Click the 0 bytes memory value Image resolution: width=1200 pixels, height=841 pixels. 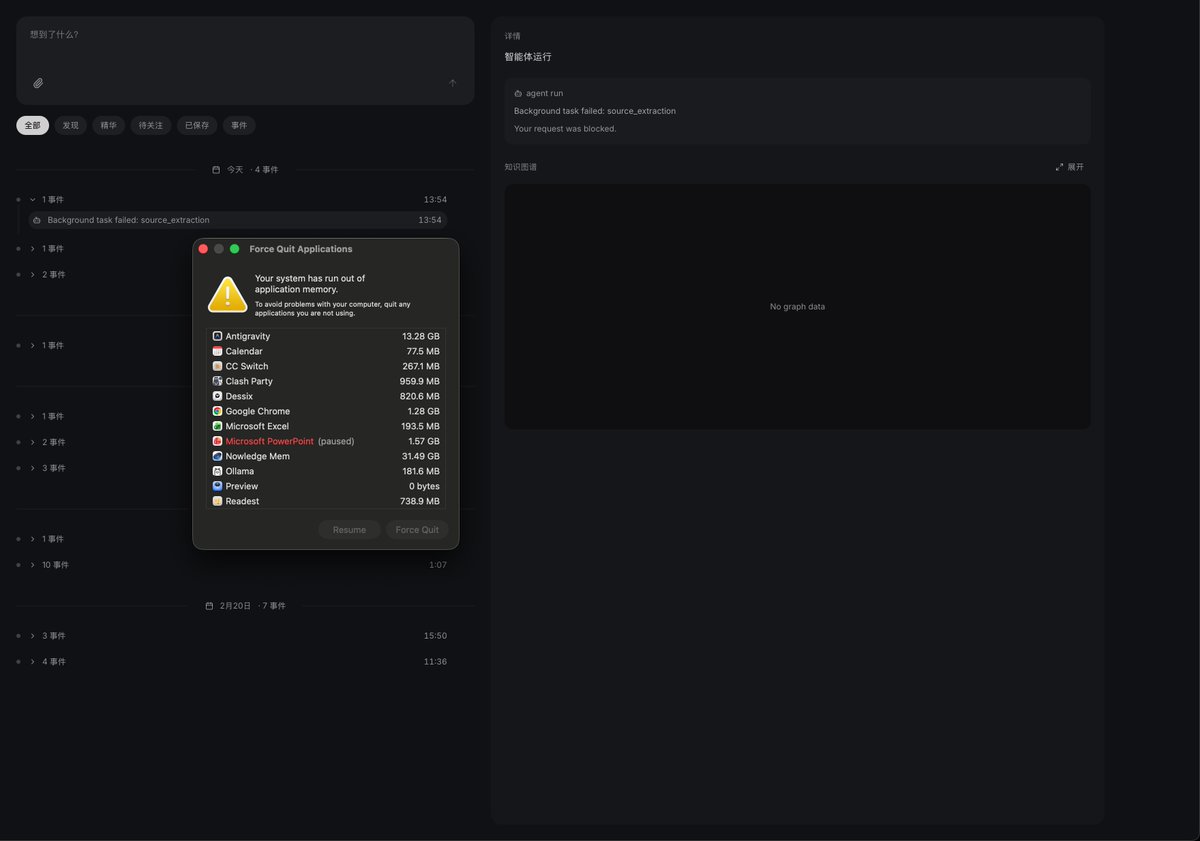[424, 486]
